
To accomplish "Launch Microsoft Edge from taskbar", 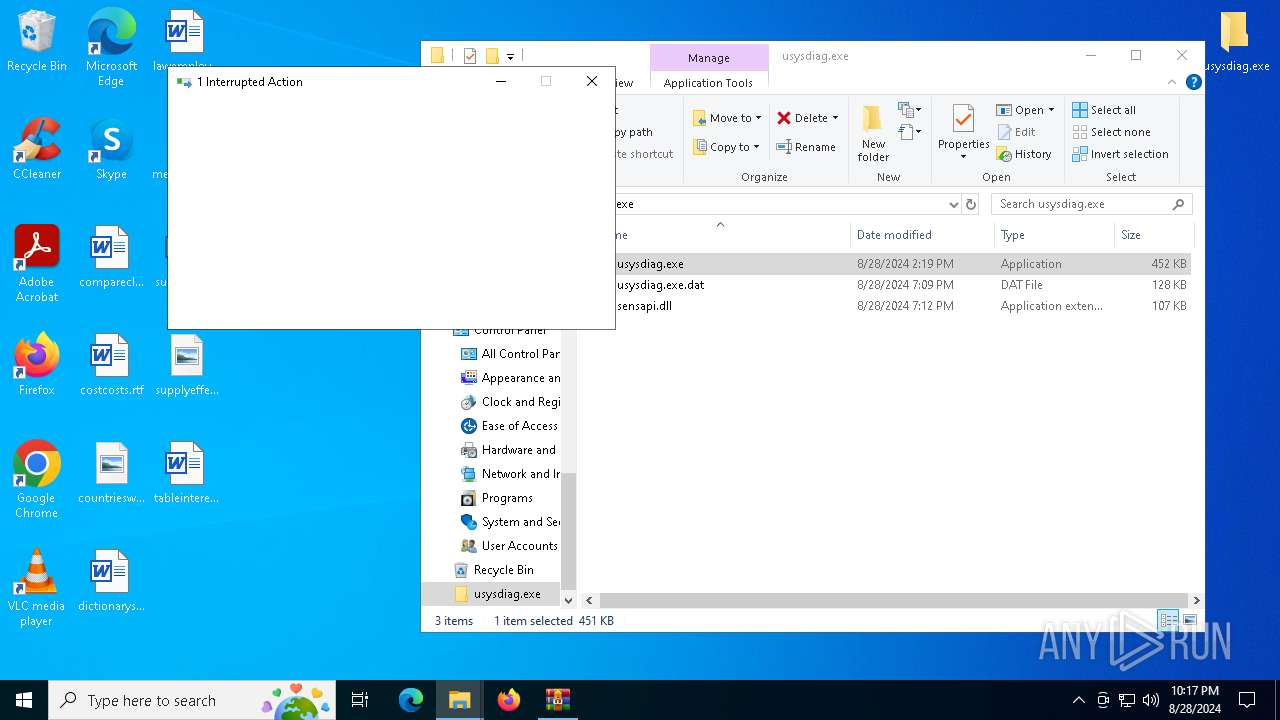I will (x=411, y=700).
